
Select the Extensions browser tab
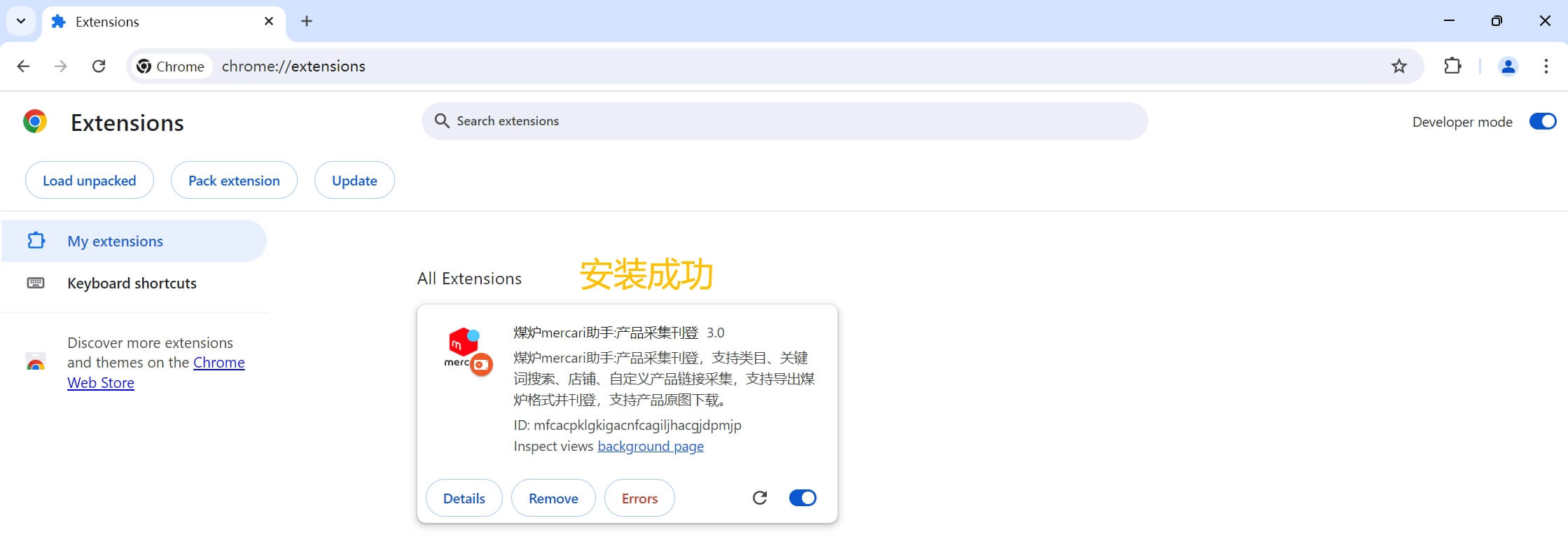point(164,22)
